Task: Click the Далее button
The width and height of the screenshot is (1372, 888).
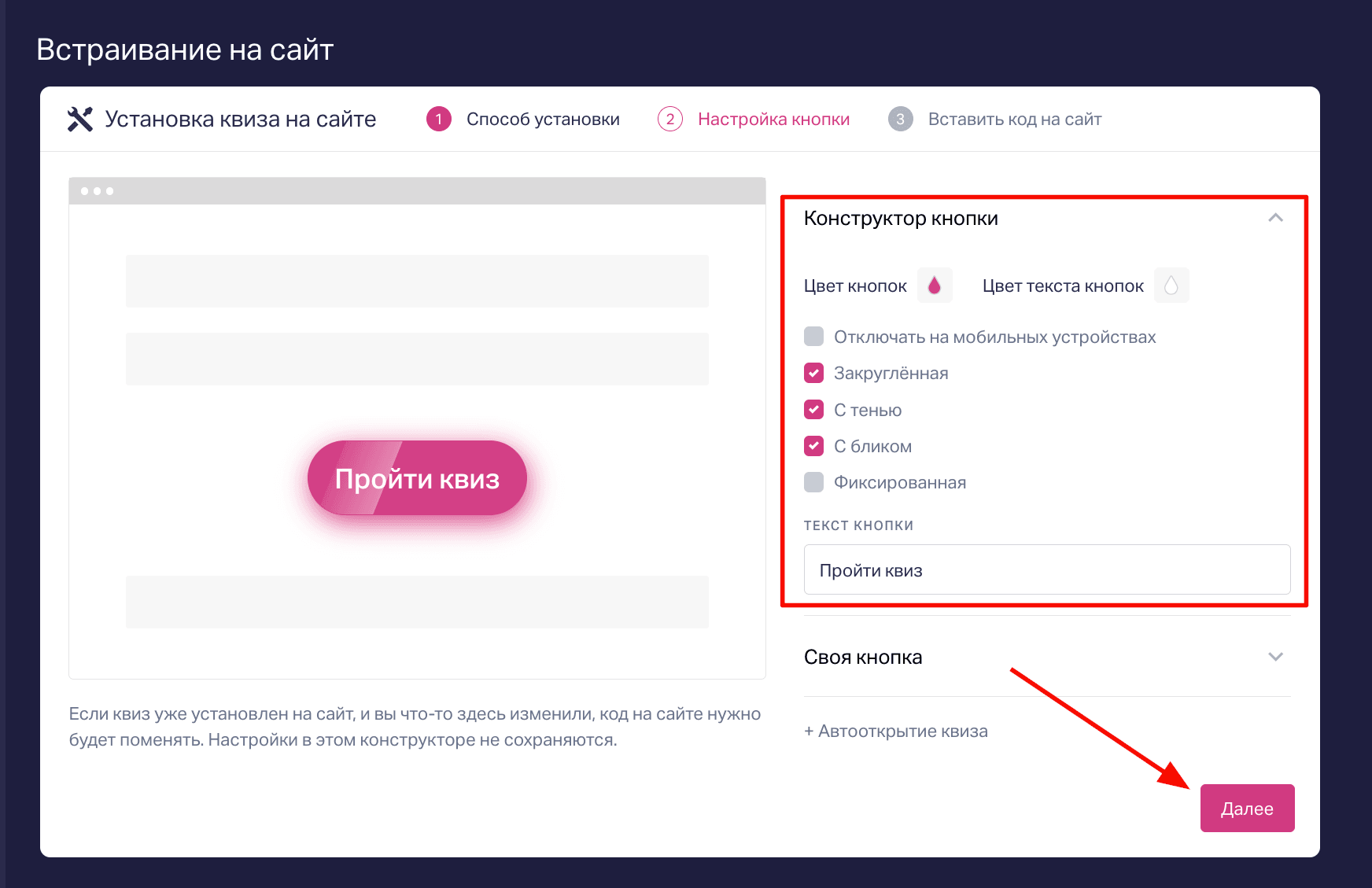Action: (x=1247, y=808)
